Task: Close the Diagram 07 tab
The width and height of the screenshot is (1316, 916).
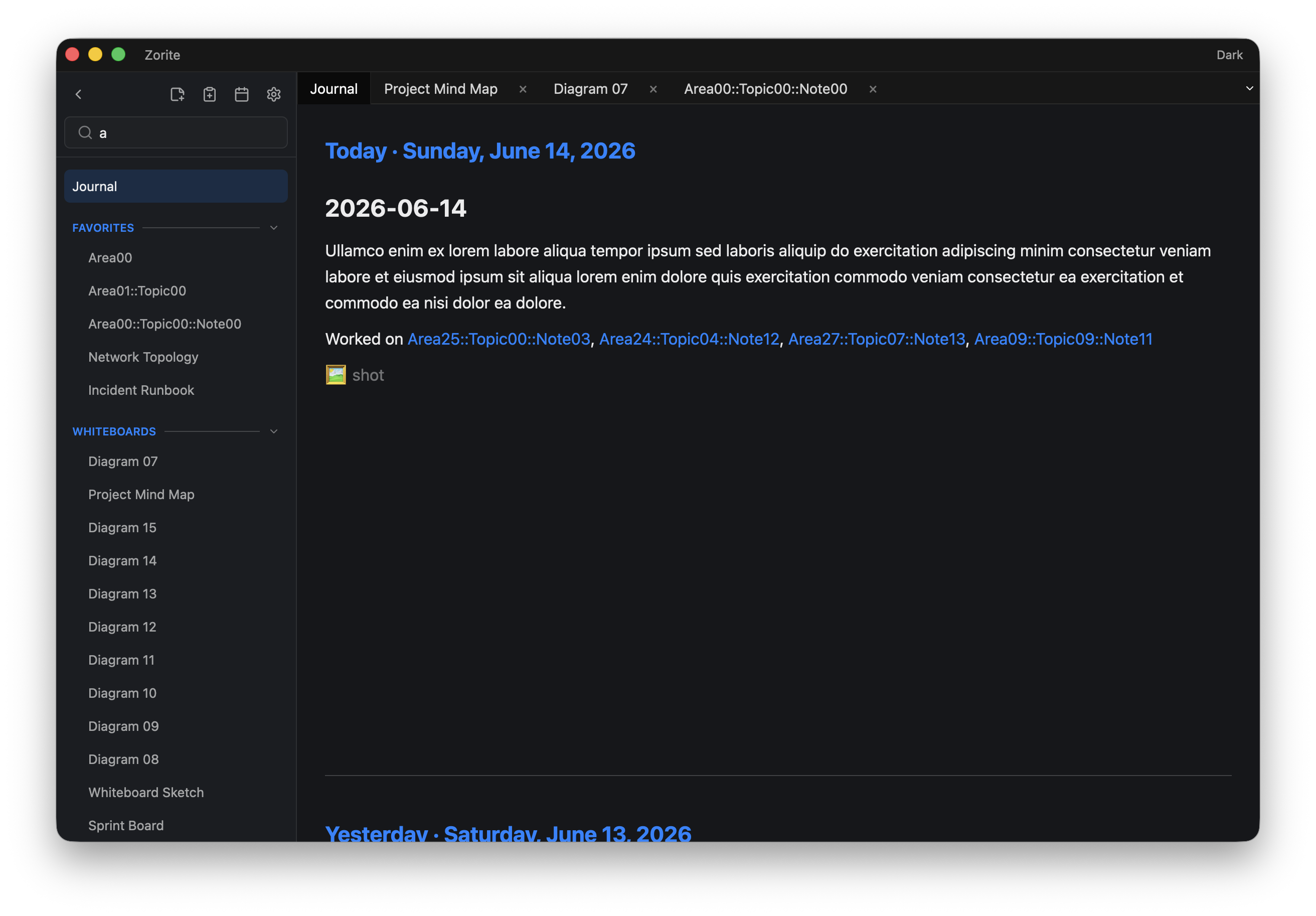Action: (653, 89)
